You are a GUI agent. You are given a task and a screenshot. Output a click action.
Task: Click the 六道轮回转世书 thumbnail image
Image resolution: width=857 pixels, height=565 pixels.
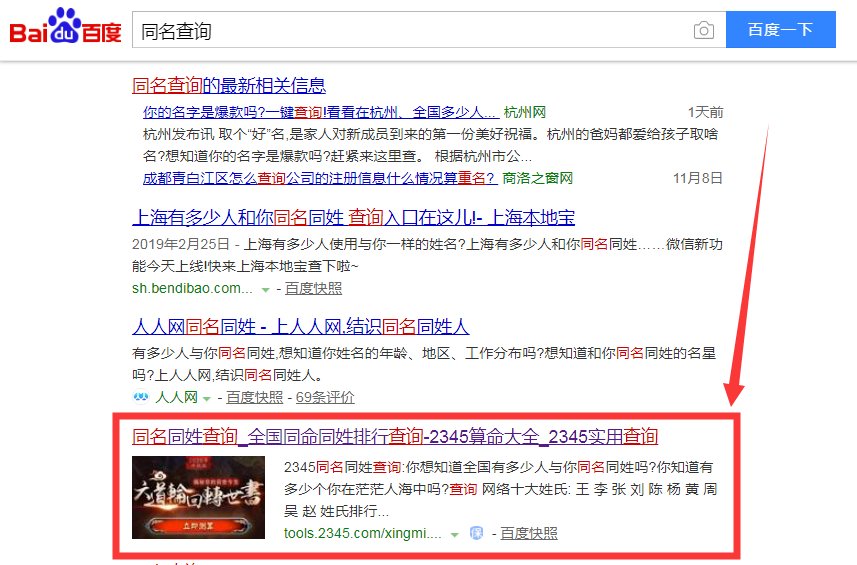coord(198,497)
